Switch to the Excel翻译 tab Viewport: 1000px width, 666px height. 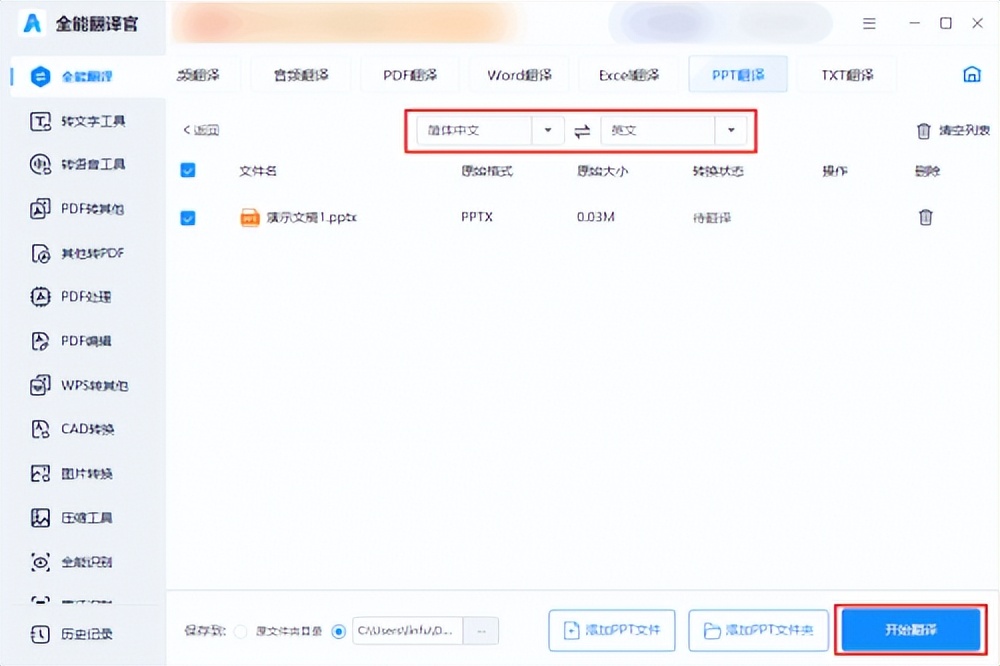pyautogui.click(x=628, y=73)
